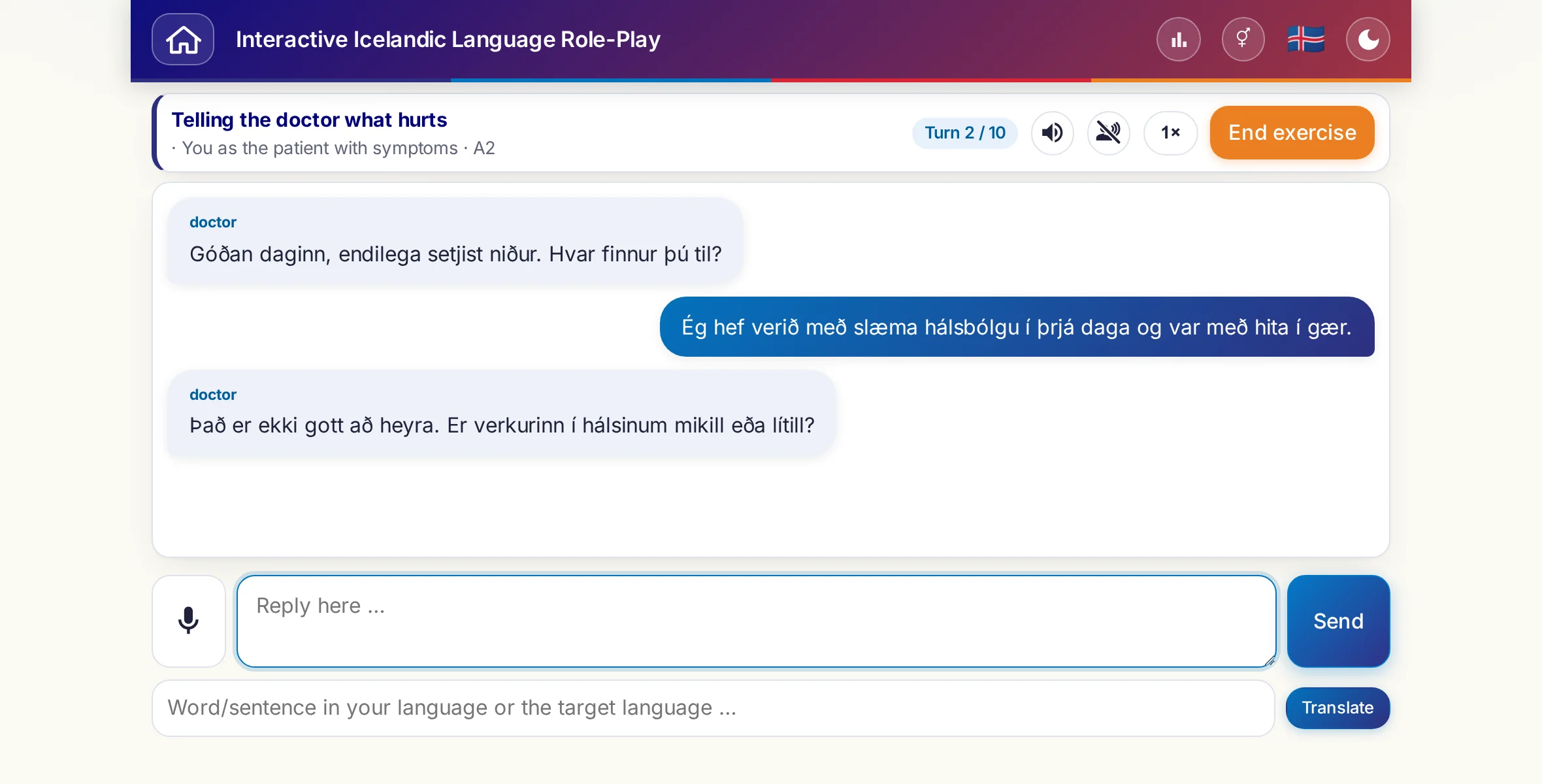This screenshot has width=1542, height=784.
Task: Toggle dark mode with the moon icon
Action: pos(1368,39)
